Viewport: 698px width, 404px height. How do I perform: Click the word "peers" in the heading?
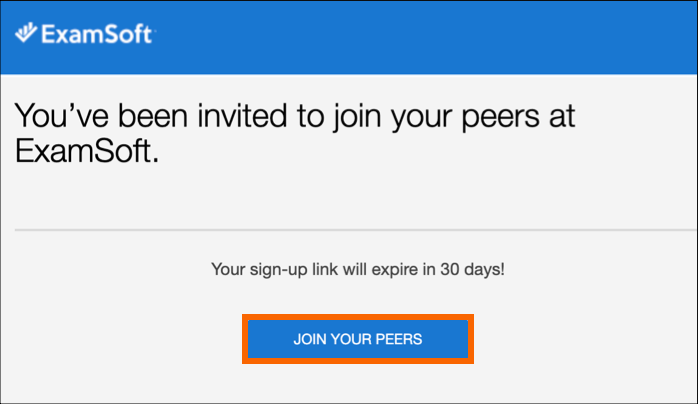point(500,117)
